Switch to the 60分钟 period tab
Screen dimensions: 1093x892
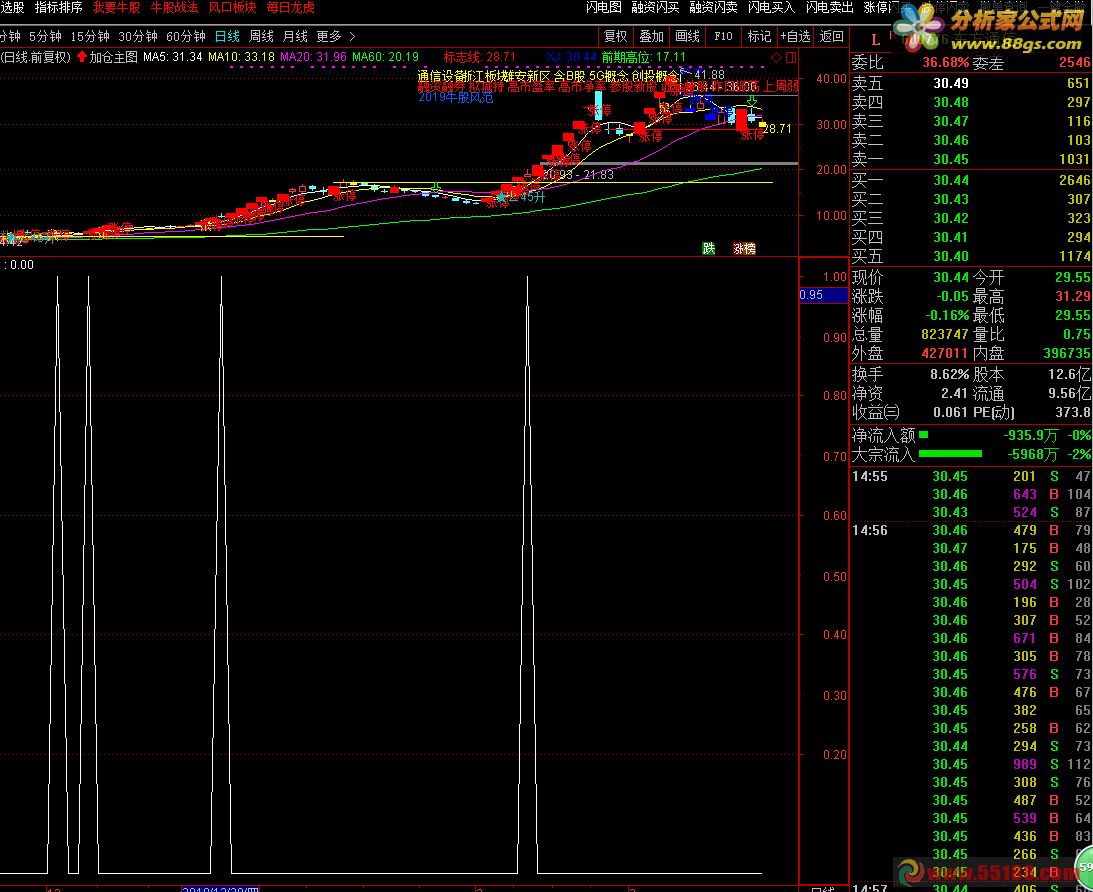coord(185,36)
